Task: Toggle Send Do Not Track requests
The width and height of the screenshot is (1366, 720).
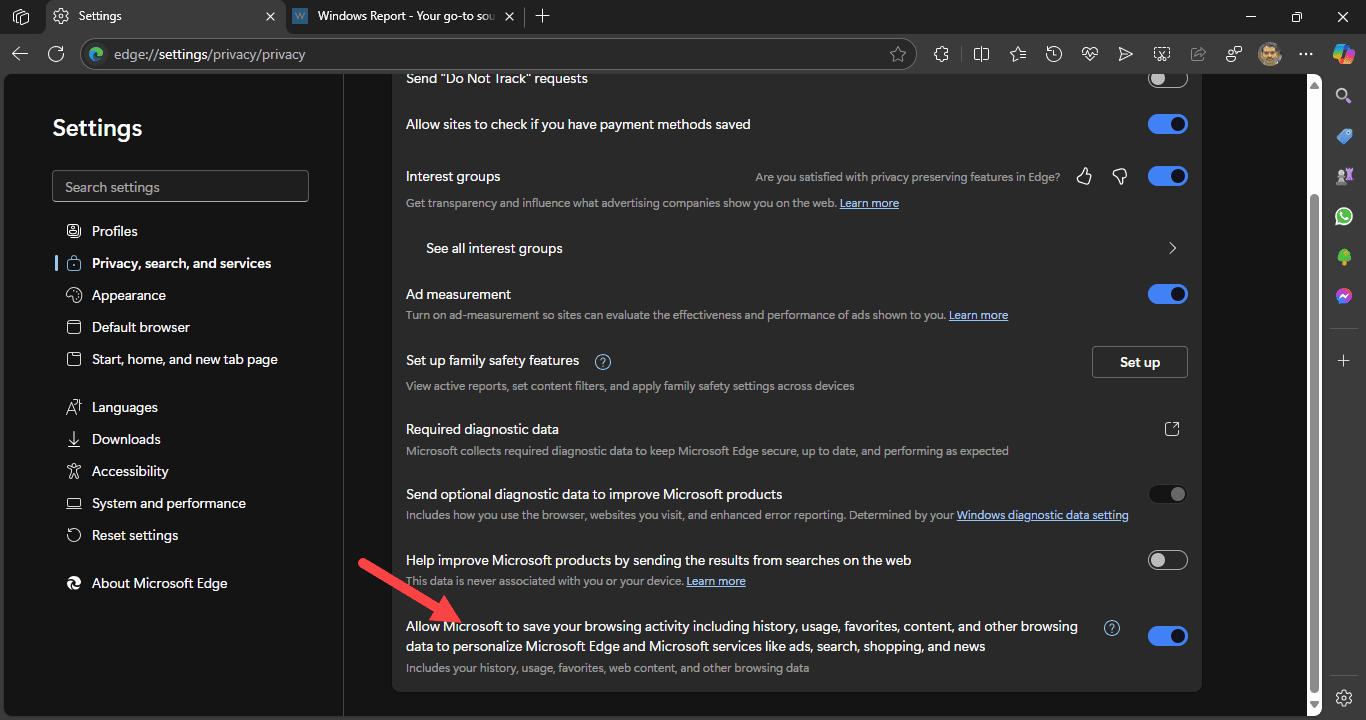Action: 1167,78
